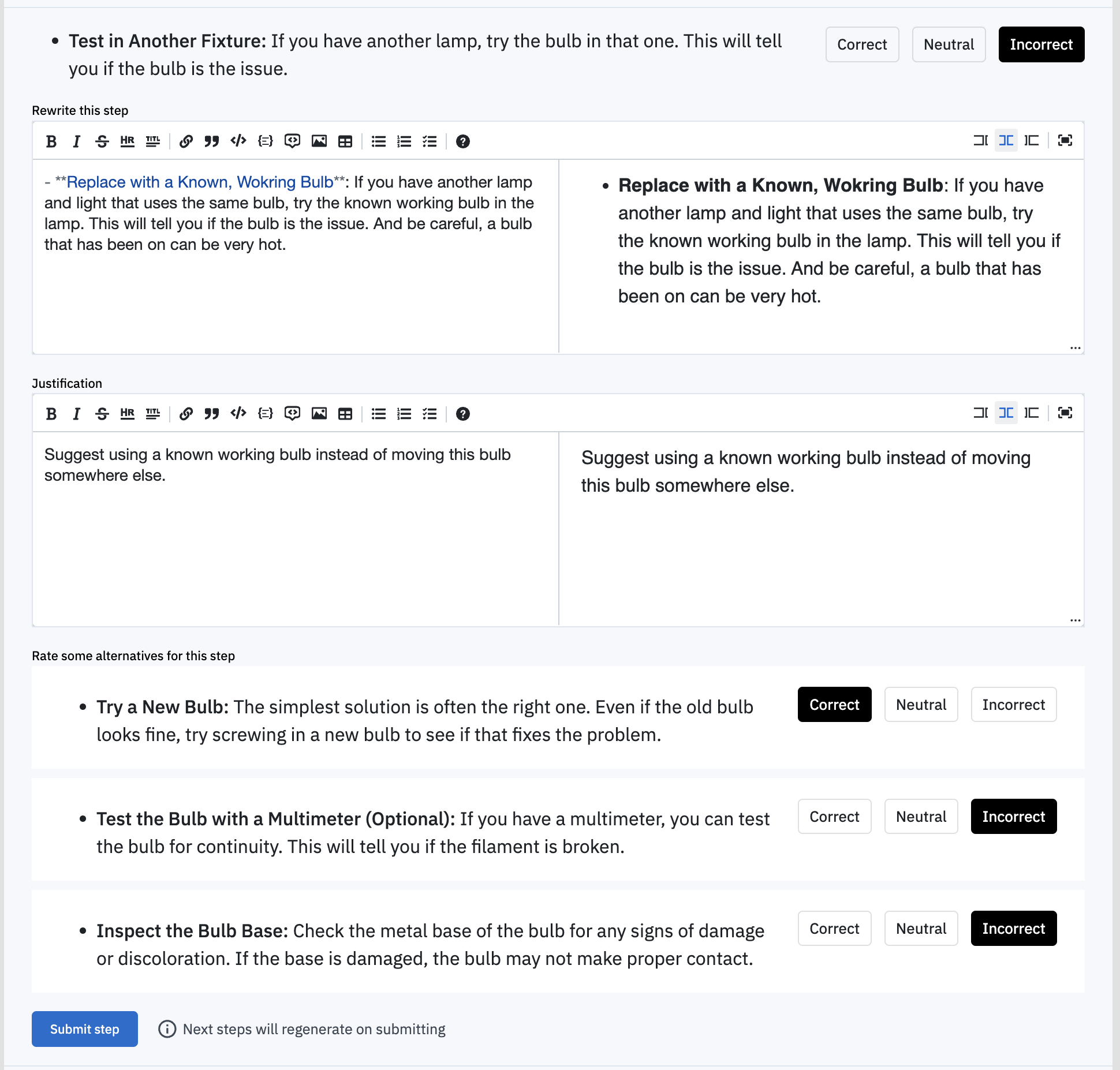The image size is (1120, 1070).
Task: Mark Try a New Bulb as Neutral
Action: click(921, 705)
